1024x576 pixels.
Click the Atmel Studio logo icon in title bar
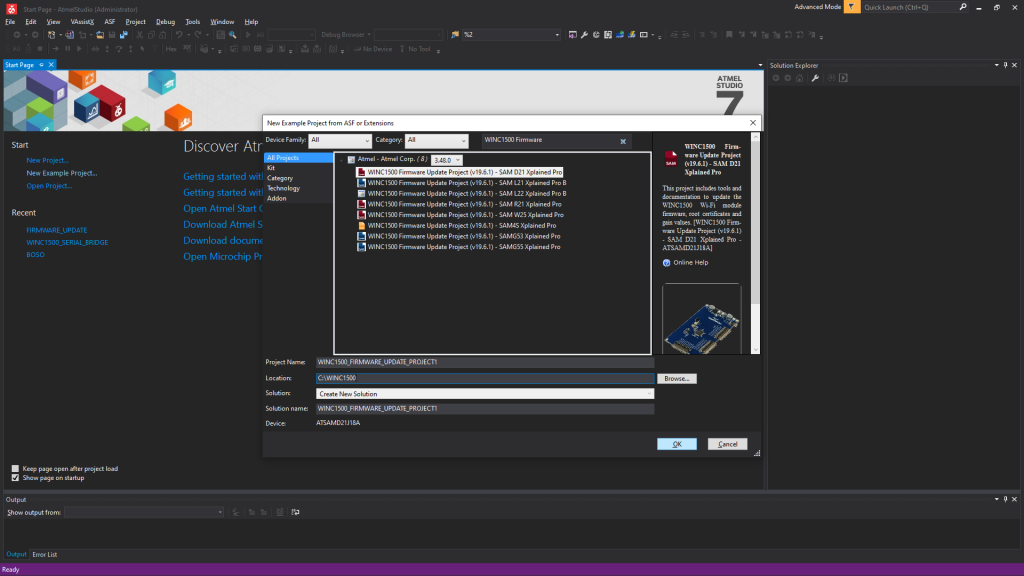(x=11, y=8)
